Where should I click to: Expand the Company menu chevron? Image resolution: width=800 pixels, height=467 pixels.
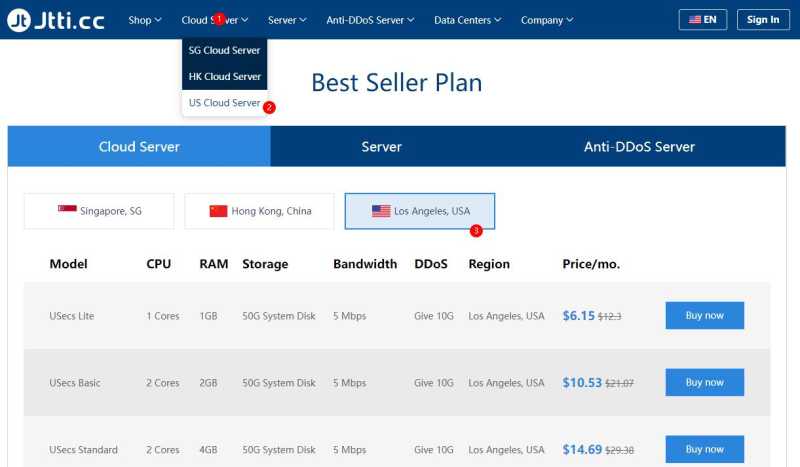[x=570, y=20]
